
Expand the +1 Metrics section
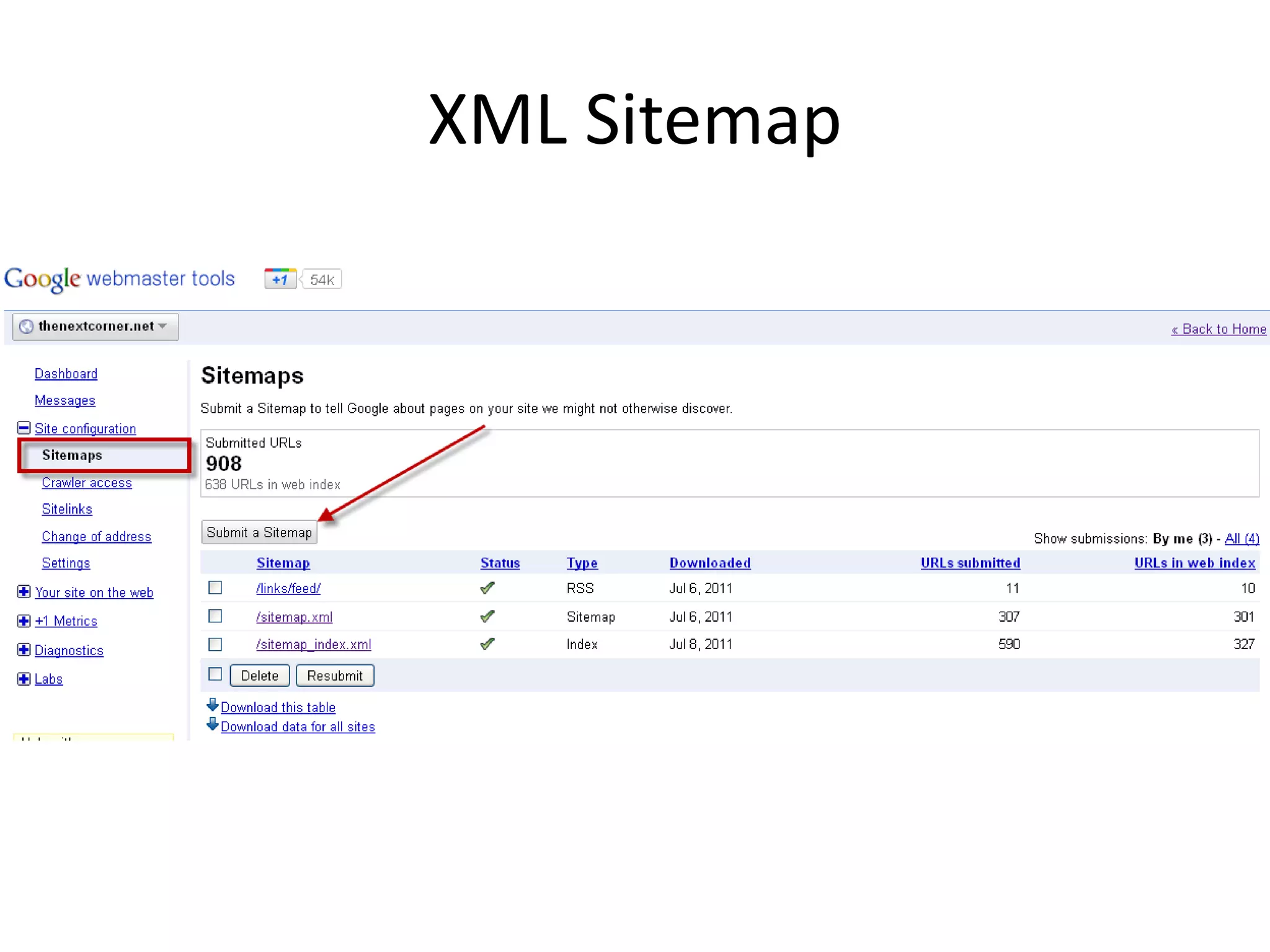24,621
